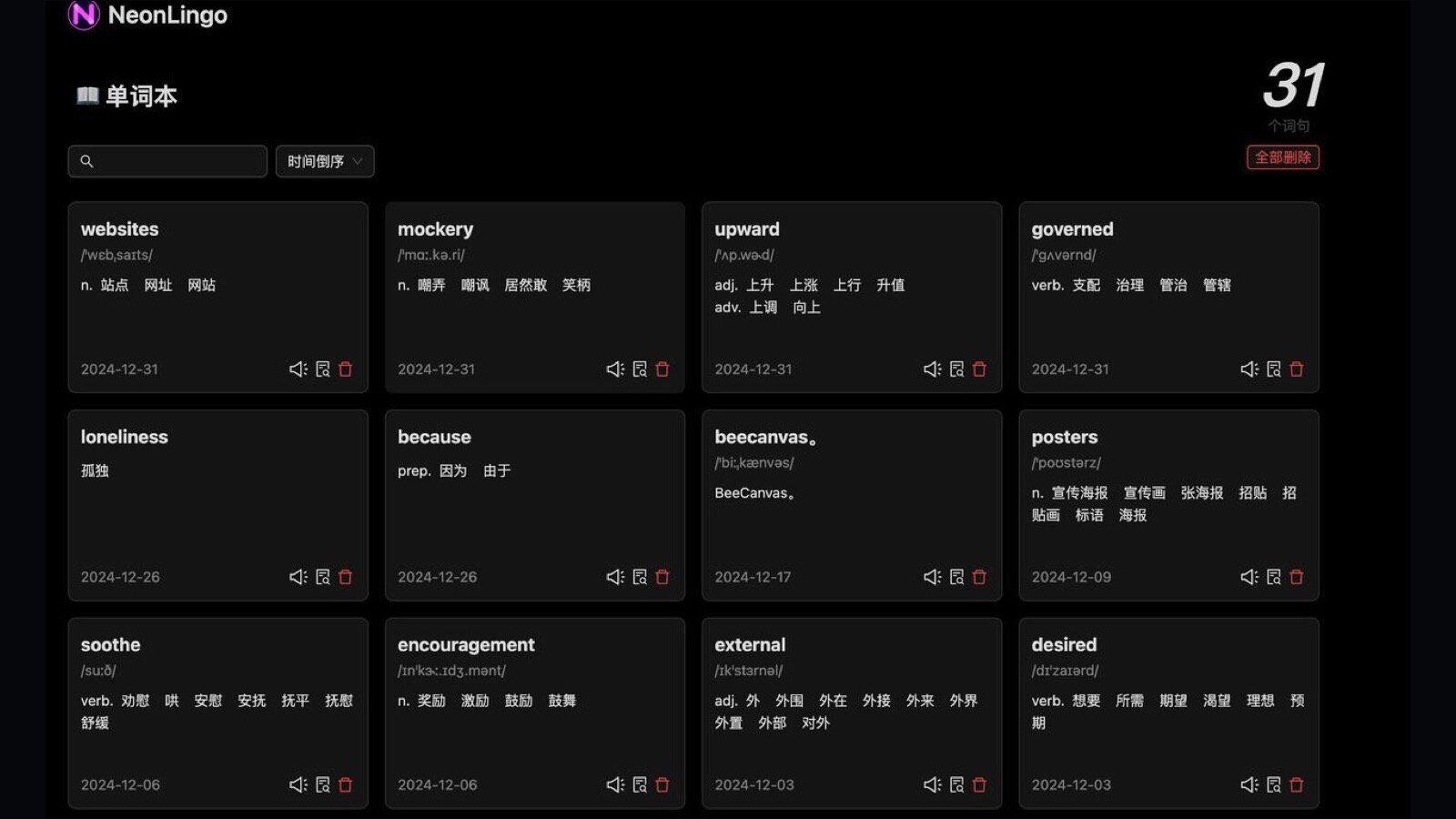Delete the 'external' word card
The width and height of the screenshot is (1456, 819).
click(979, 784)
